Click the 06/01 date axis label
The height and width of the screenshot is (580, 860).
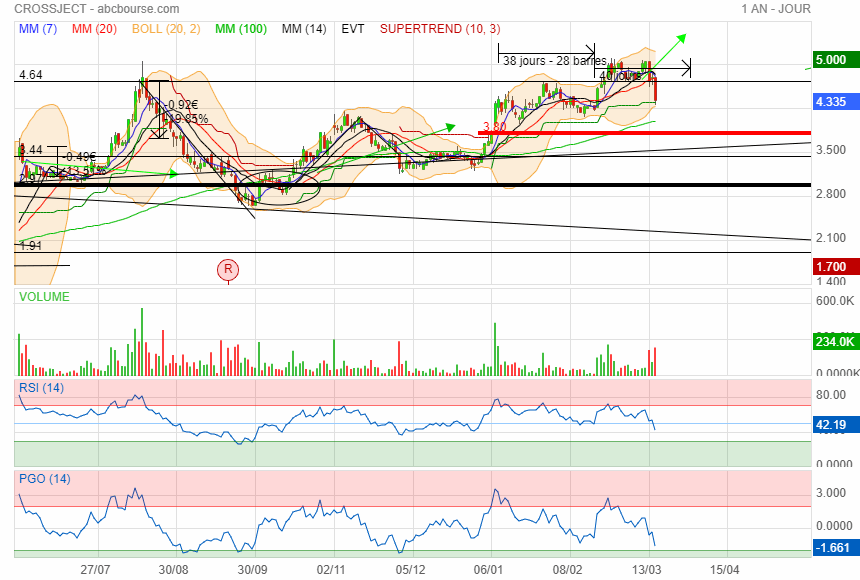click(x=489, y=570)
